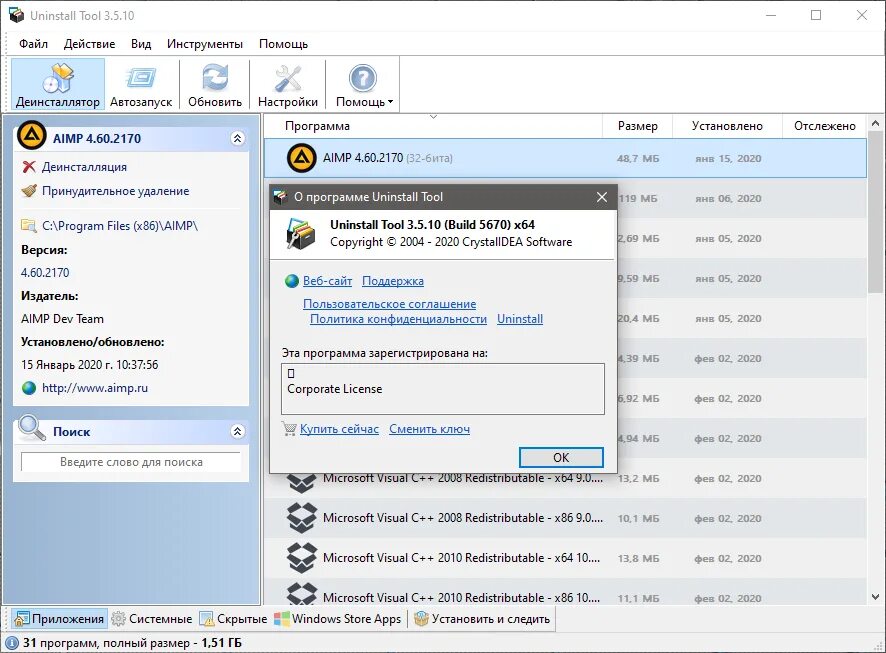Click the program list scrollbar thumb
Image resolution: width=886 pixels, height=653 pixels.
pyautogui.click(x=875, y=214)
